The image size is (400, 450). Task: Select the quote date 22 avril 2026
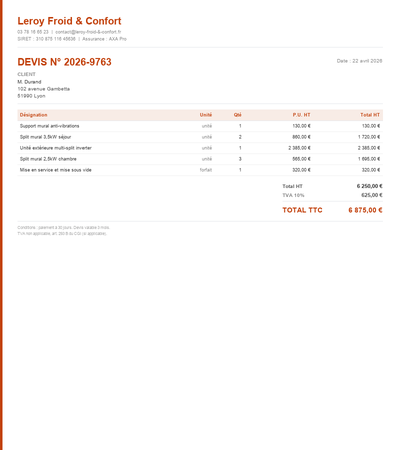pos(367,61)
